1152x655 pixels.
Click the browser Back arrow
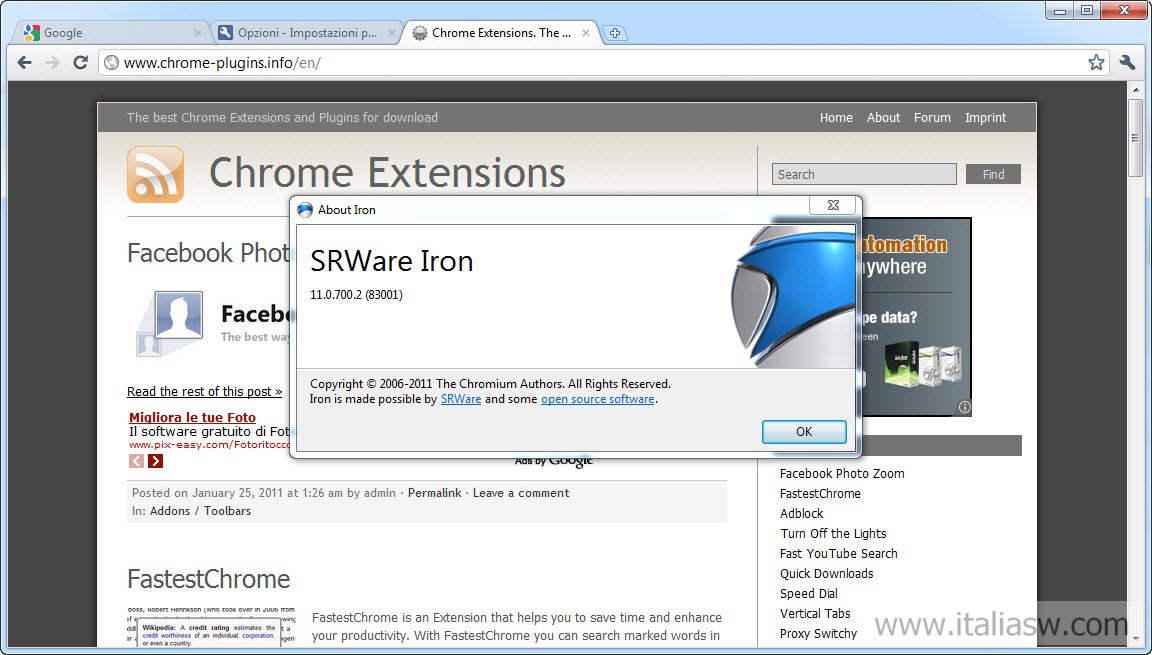click(24, 62)
